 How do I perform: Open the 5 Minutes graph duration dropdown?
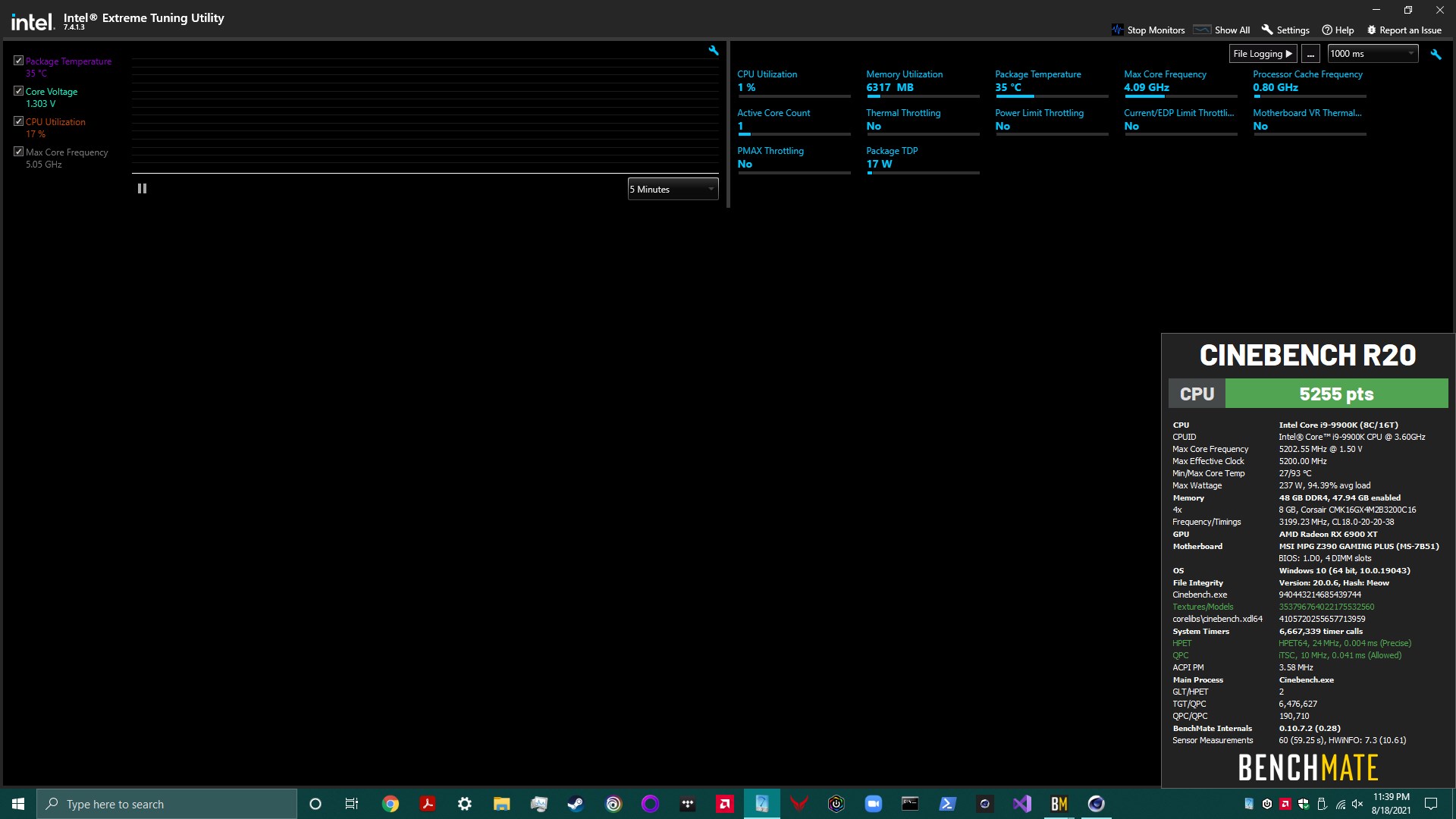pyautogui.click(x=673, y=190)
